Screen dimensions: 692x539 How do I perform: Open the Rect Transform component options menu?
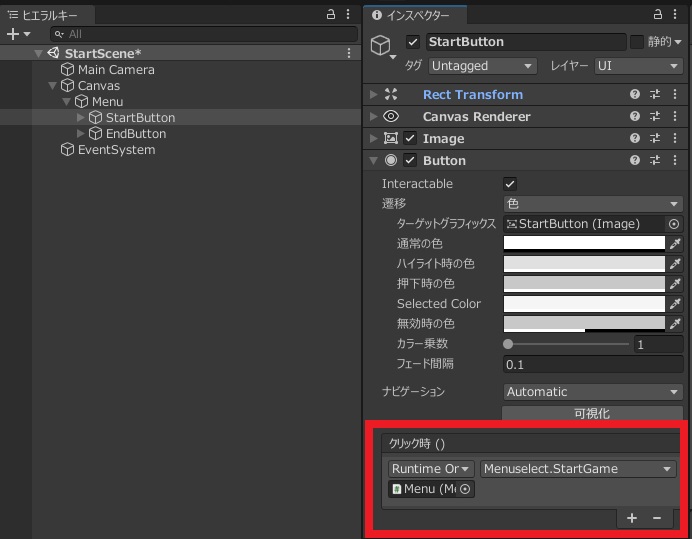(675, 94)
